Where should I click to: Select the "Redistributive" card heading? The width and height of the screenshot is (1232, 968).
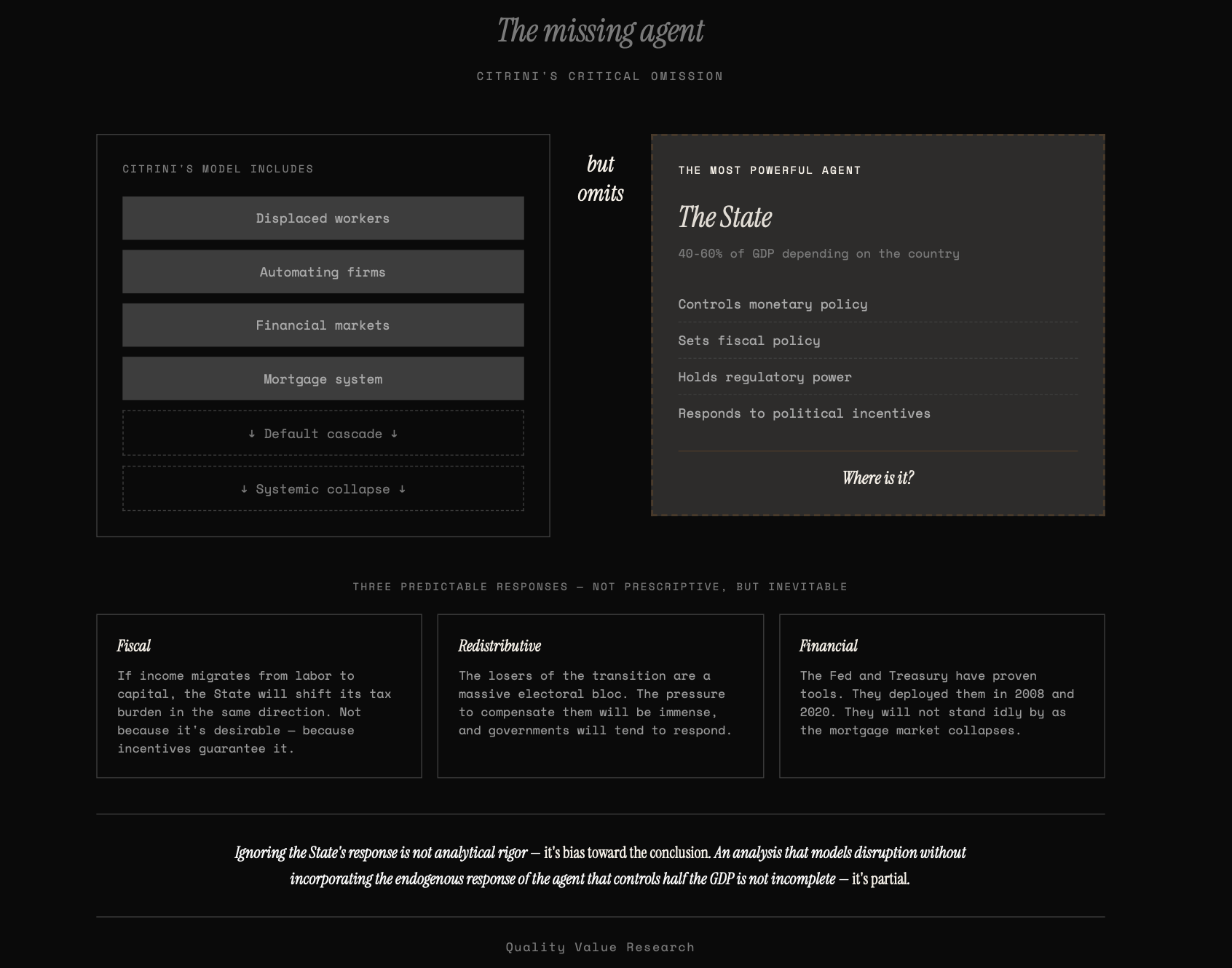click(499, 646)
